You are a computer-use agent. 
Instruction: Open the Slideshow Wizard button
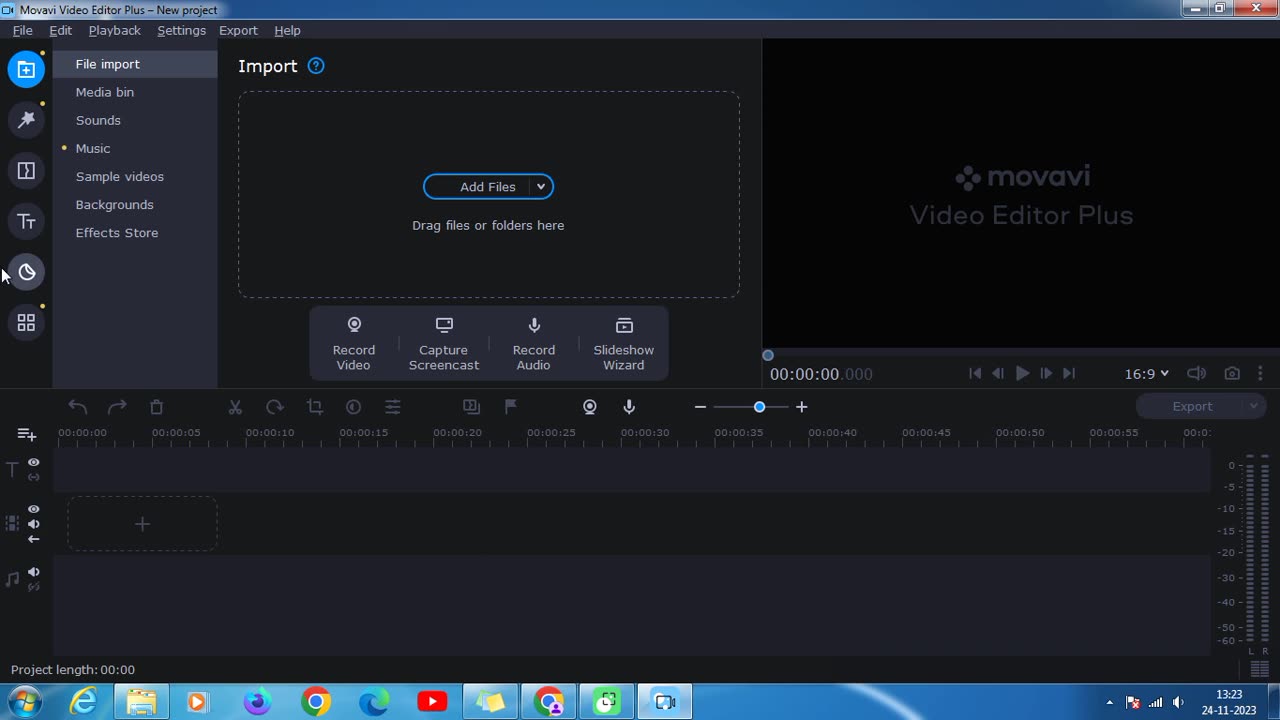pyautogui.click(x=624, y=344)
